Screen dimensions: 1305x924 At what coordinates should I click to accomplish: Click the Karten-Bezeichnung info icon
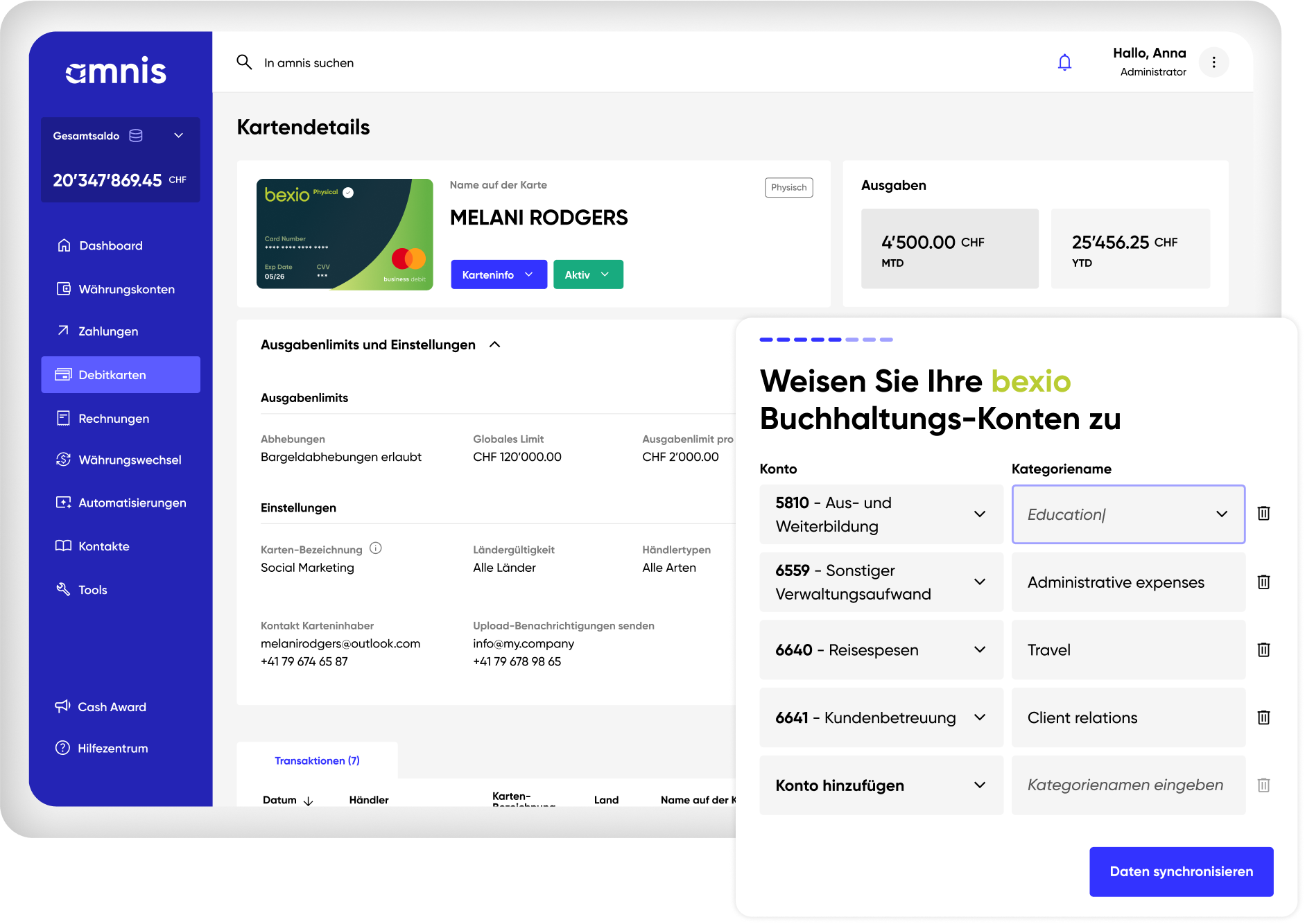[376, 548]
